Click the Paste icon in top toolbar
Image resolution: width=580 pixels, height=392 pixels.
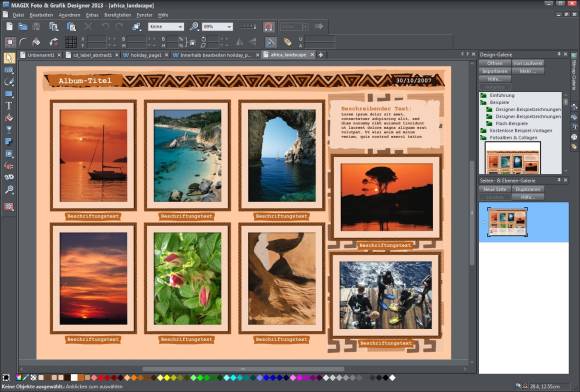(x=71, y=27)
